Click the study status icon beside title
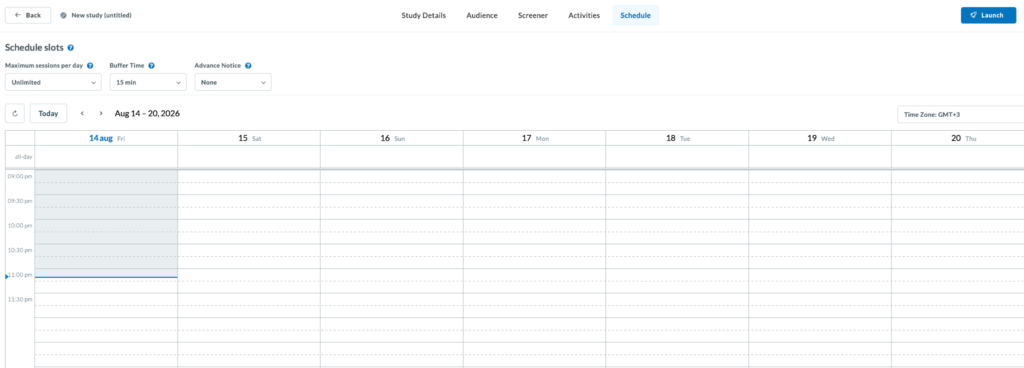Viewport: 1024px width, 368px height. (63, 15)
